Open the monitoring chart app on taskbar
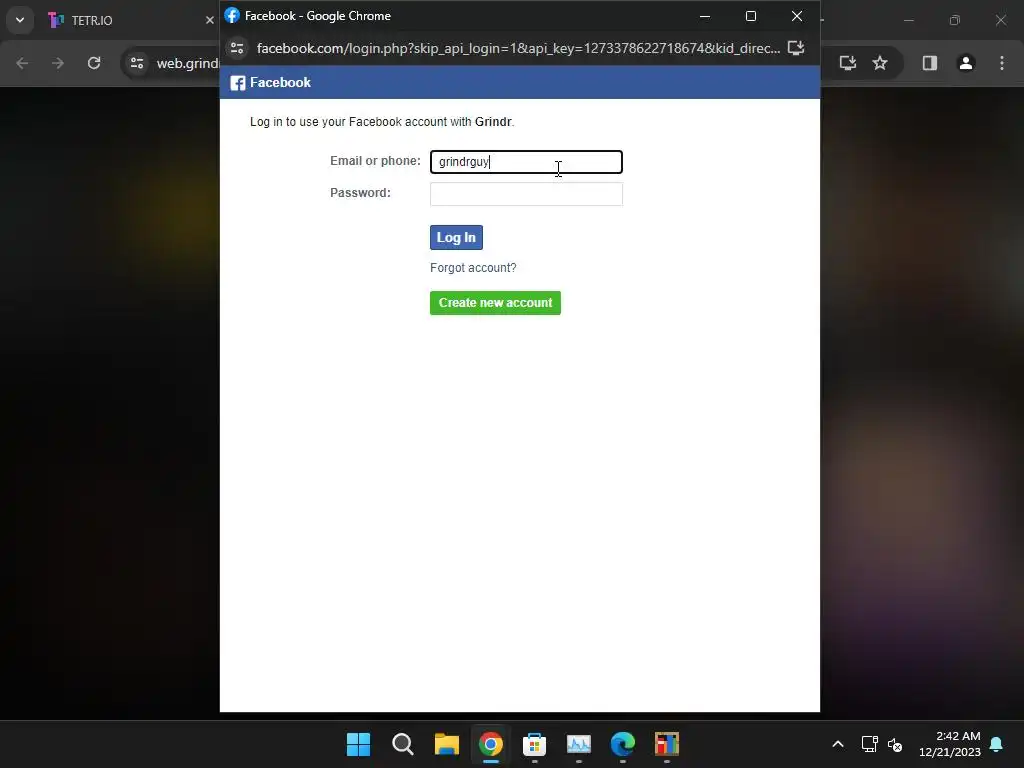 pos(579,744)
